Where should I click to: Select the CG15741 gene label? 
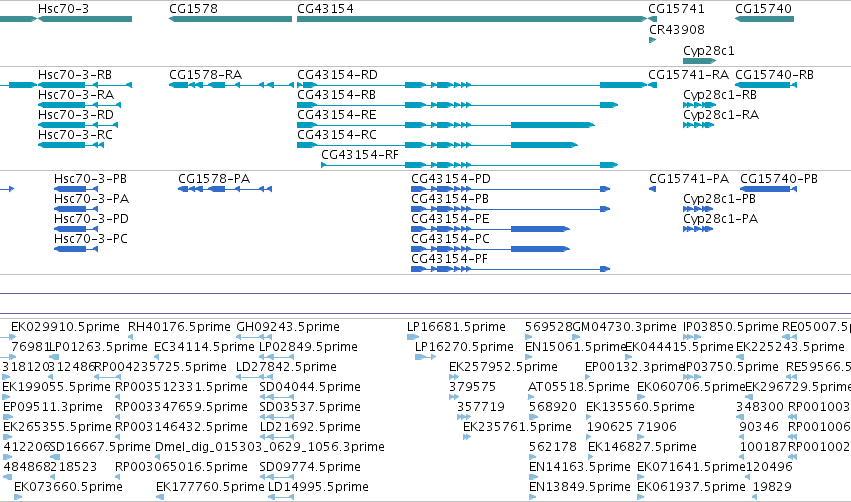point(676,9)
